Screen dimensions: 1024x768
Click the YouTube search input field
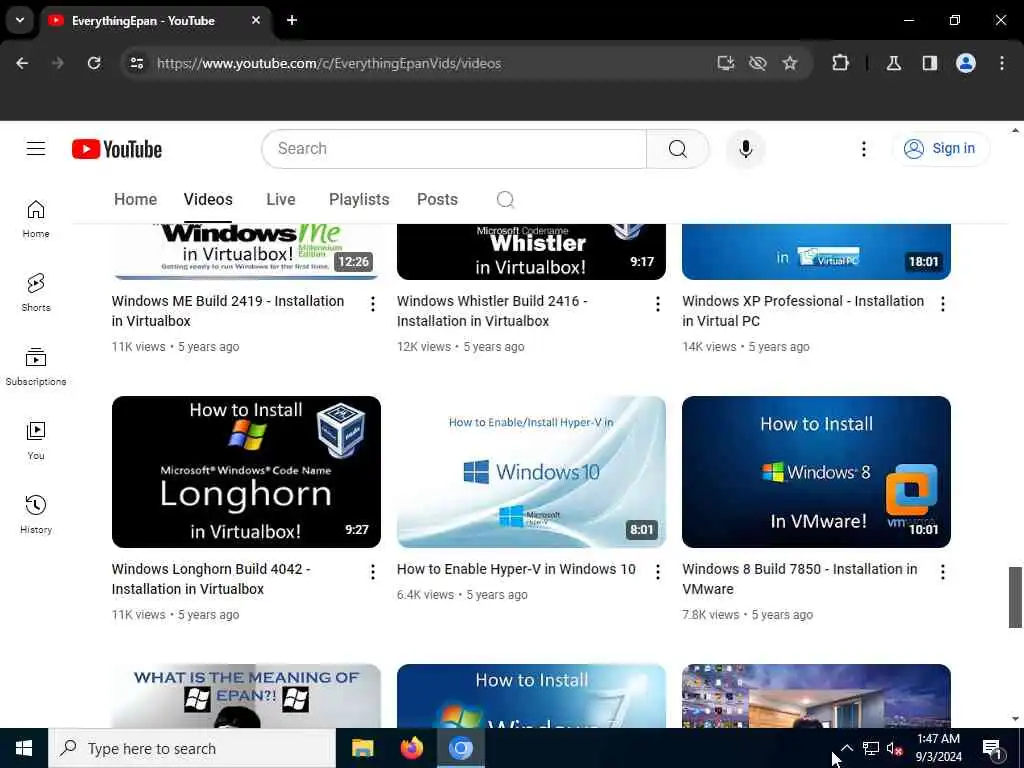454,149
